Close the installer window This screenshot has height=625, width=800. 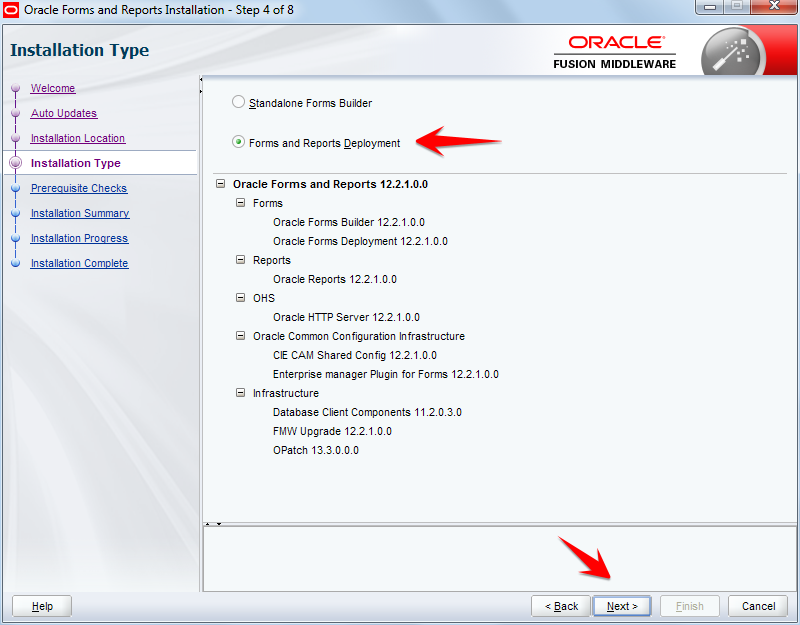(x=774, y=7)
